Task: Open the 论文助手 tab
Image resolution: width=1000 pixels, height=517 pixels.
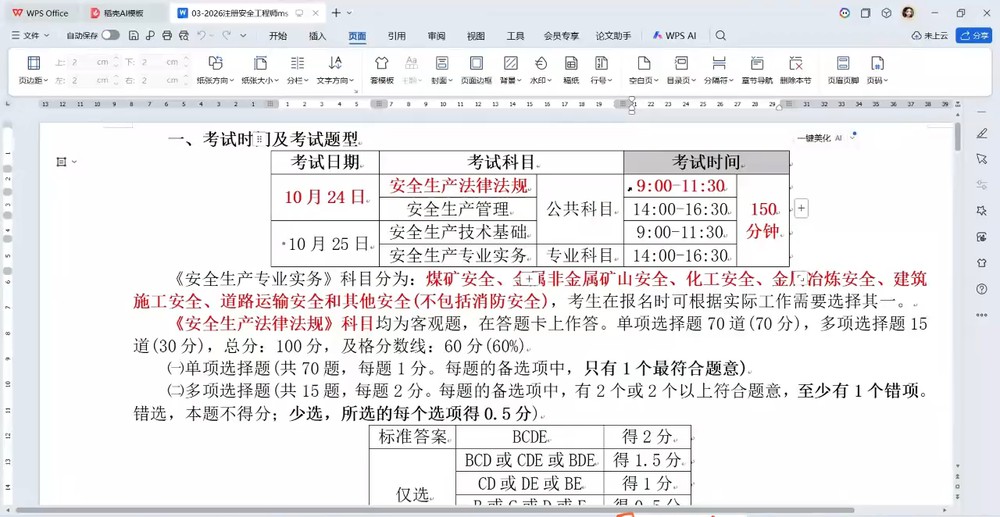Action: pyautogui.click(x=614, y=36)
